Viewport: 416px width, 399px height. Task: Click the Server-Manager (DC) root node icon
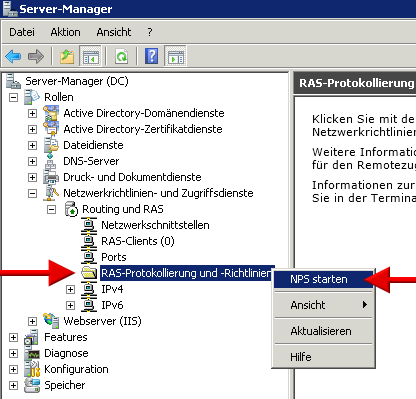(13, 81)
